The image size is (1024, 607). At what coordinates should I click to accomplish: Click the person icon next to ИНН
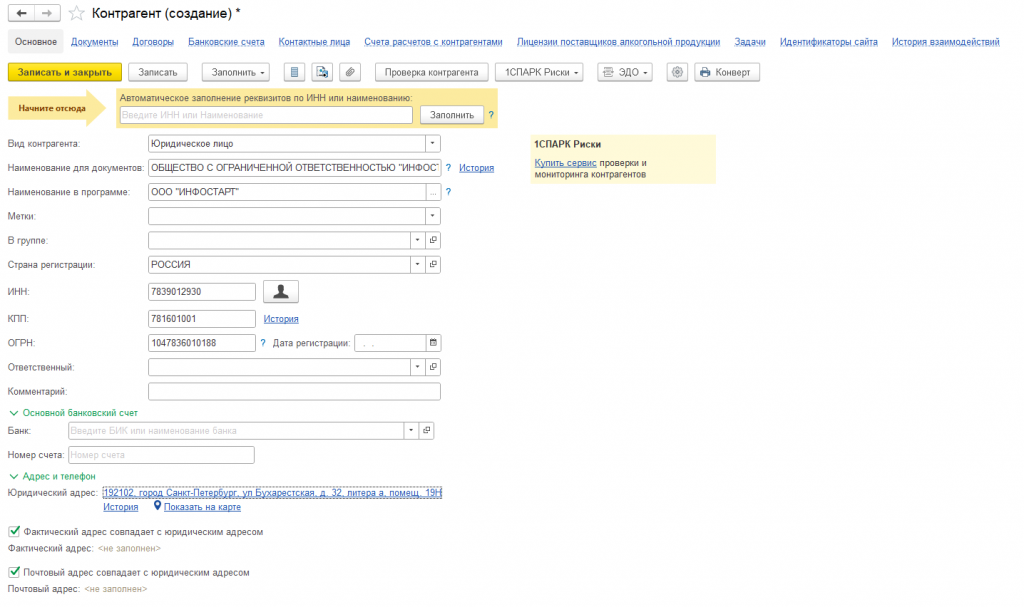(281, 291)
